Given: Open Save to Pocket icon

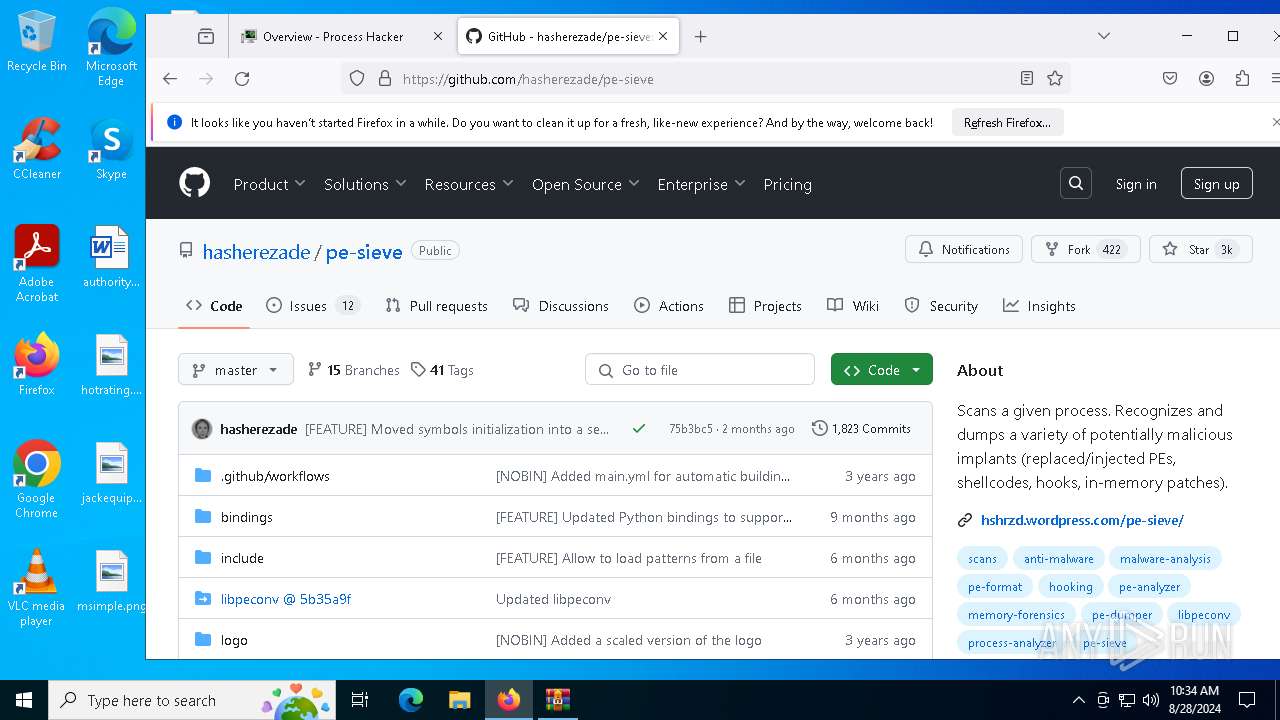Looking at the screenshot, I should pos(1170,79).
